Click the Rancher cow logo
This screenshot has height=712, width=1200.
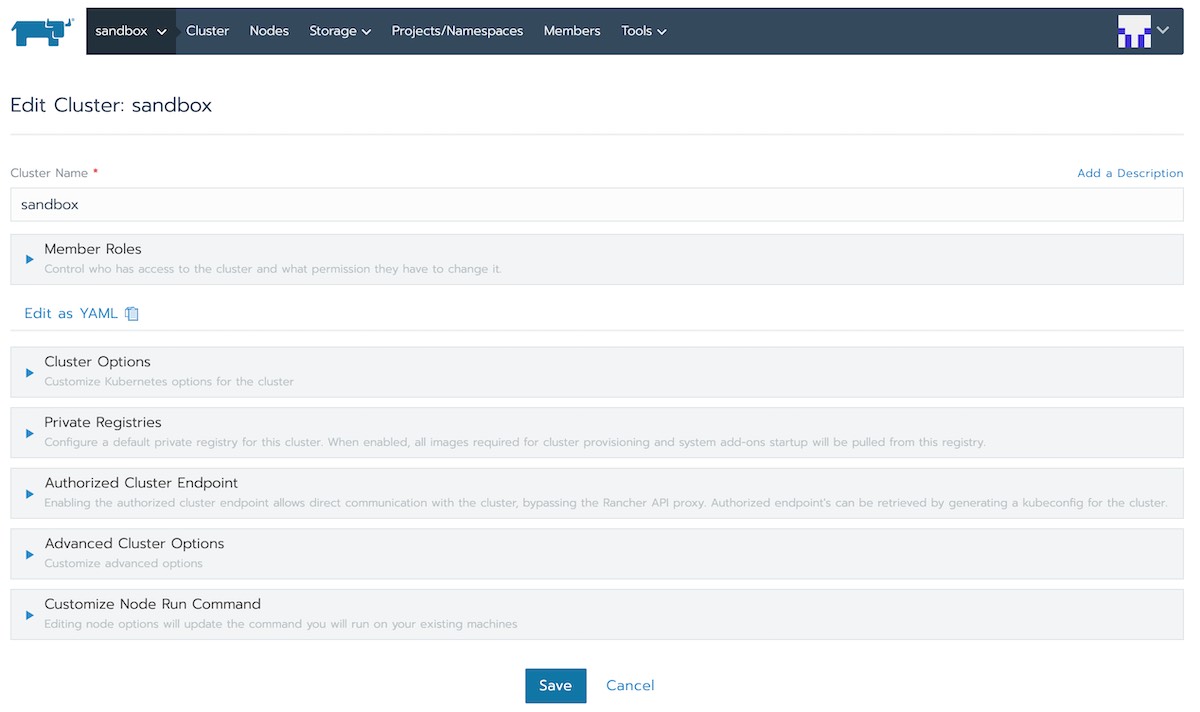coord(42,31)
